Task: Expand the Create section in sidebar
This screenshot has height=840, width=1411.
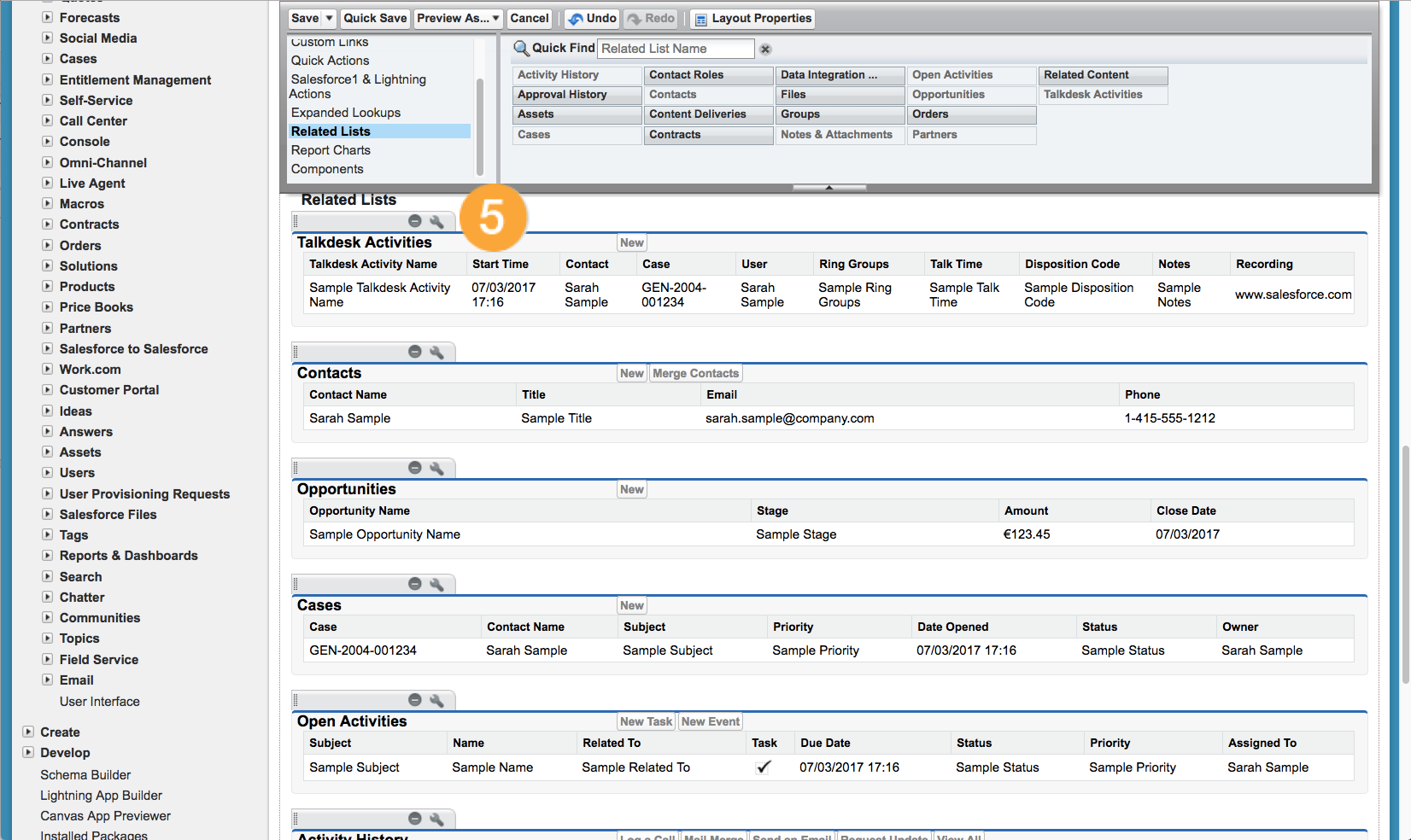Action: (x=28, y=732)
